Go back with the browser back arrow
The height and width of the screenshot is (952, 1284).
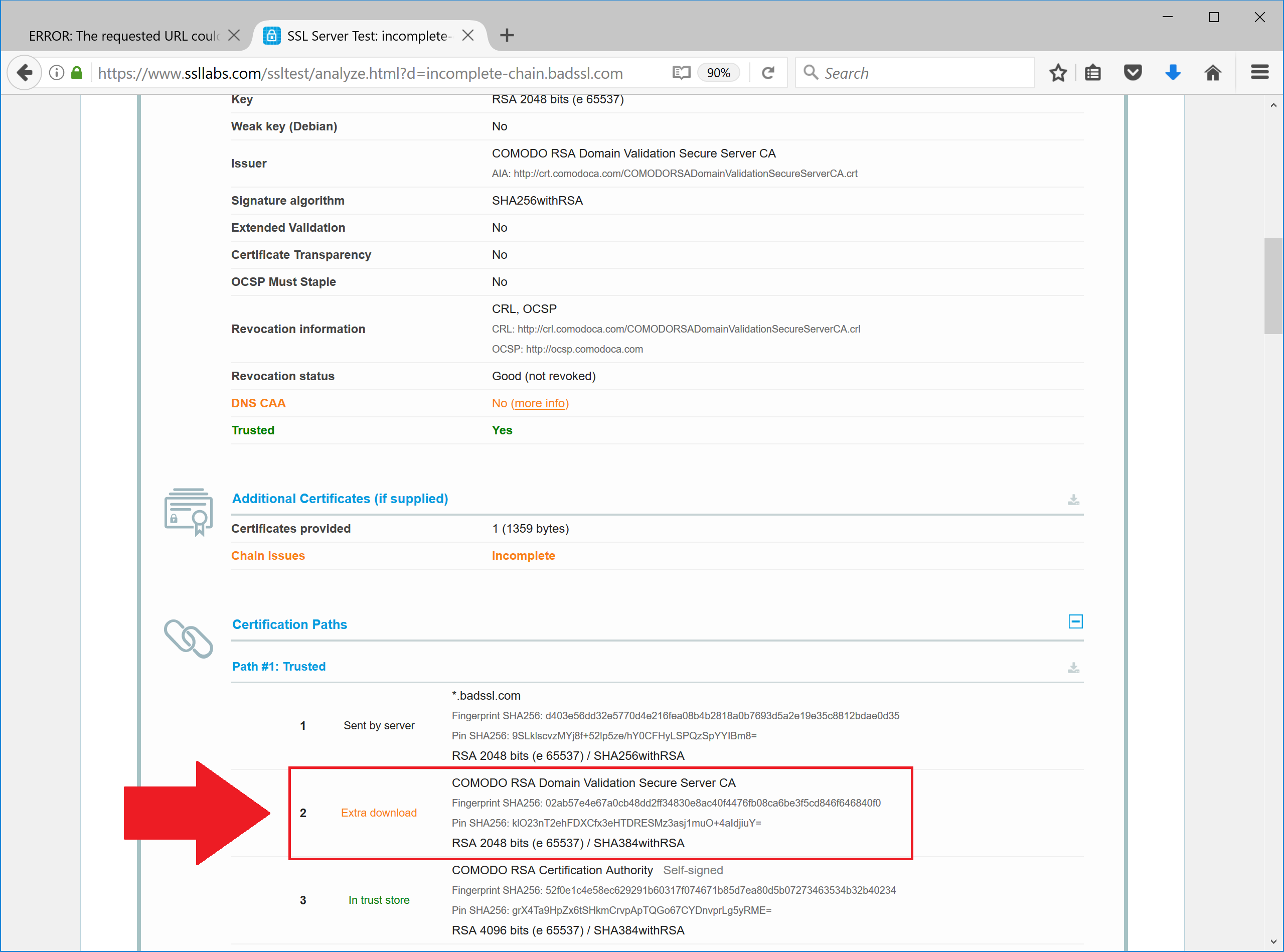click(x=25, y=73)
